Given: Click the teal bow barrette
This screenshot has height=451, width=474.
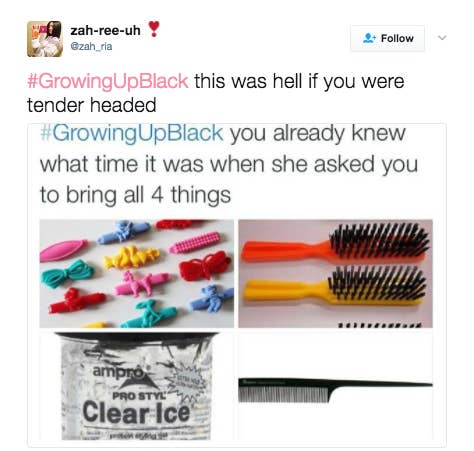Looking at the screenshot, I should point(67,273).
